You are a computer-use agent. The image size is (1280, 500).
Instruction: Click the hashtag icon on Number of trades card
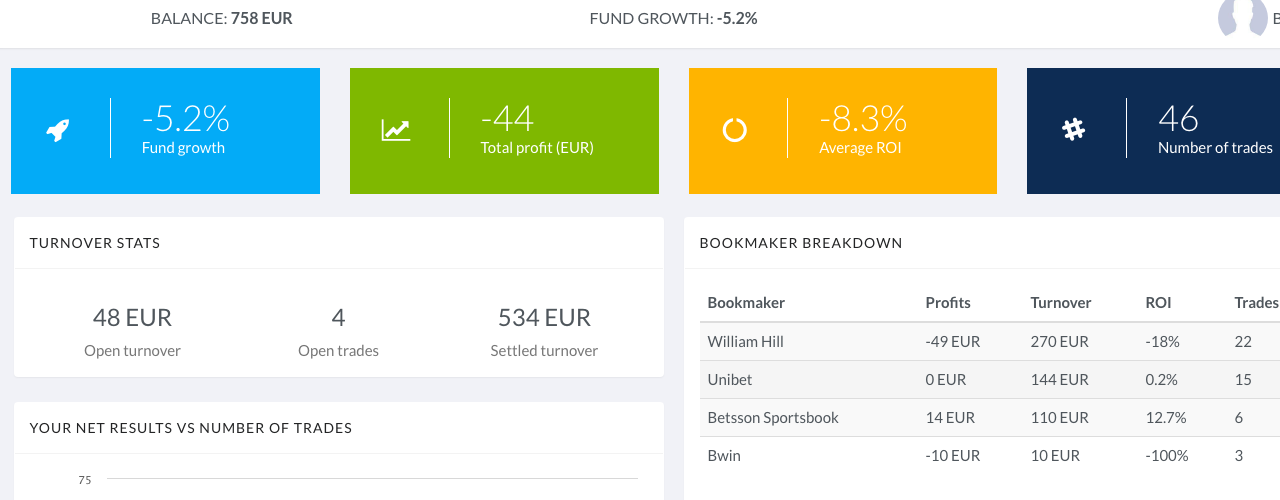coord(1073,129)
